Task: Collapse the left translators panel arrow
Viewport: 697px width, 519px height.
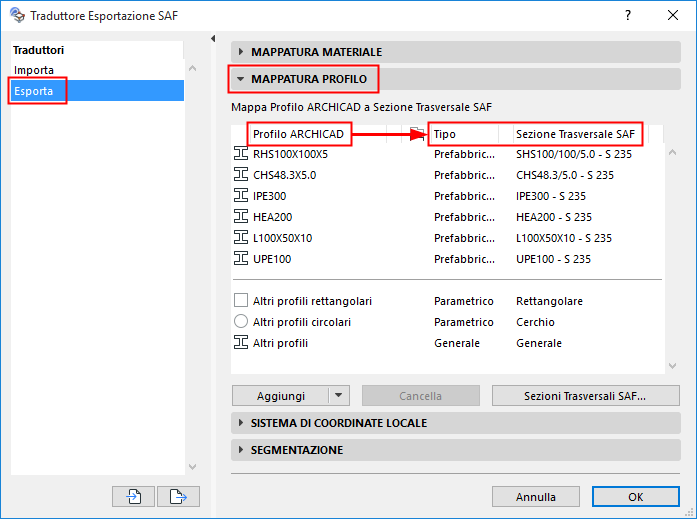Action: click(x=213, y=39)
